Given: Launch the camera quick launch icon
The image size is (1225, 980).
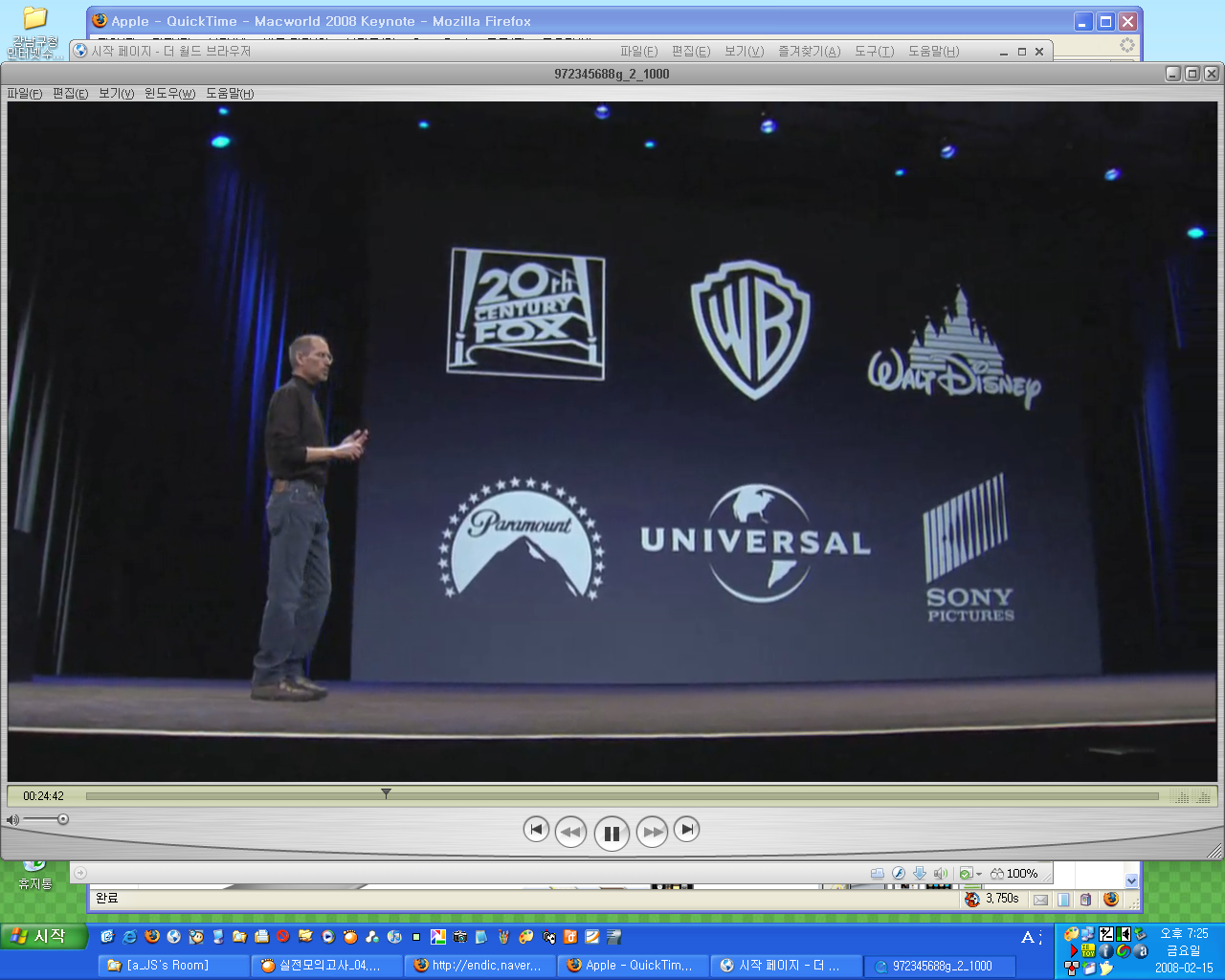Looking at the screenshot, I should tap(460, 937).
